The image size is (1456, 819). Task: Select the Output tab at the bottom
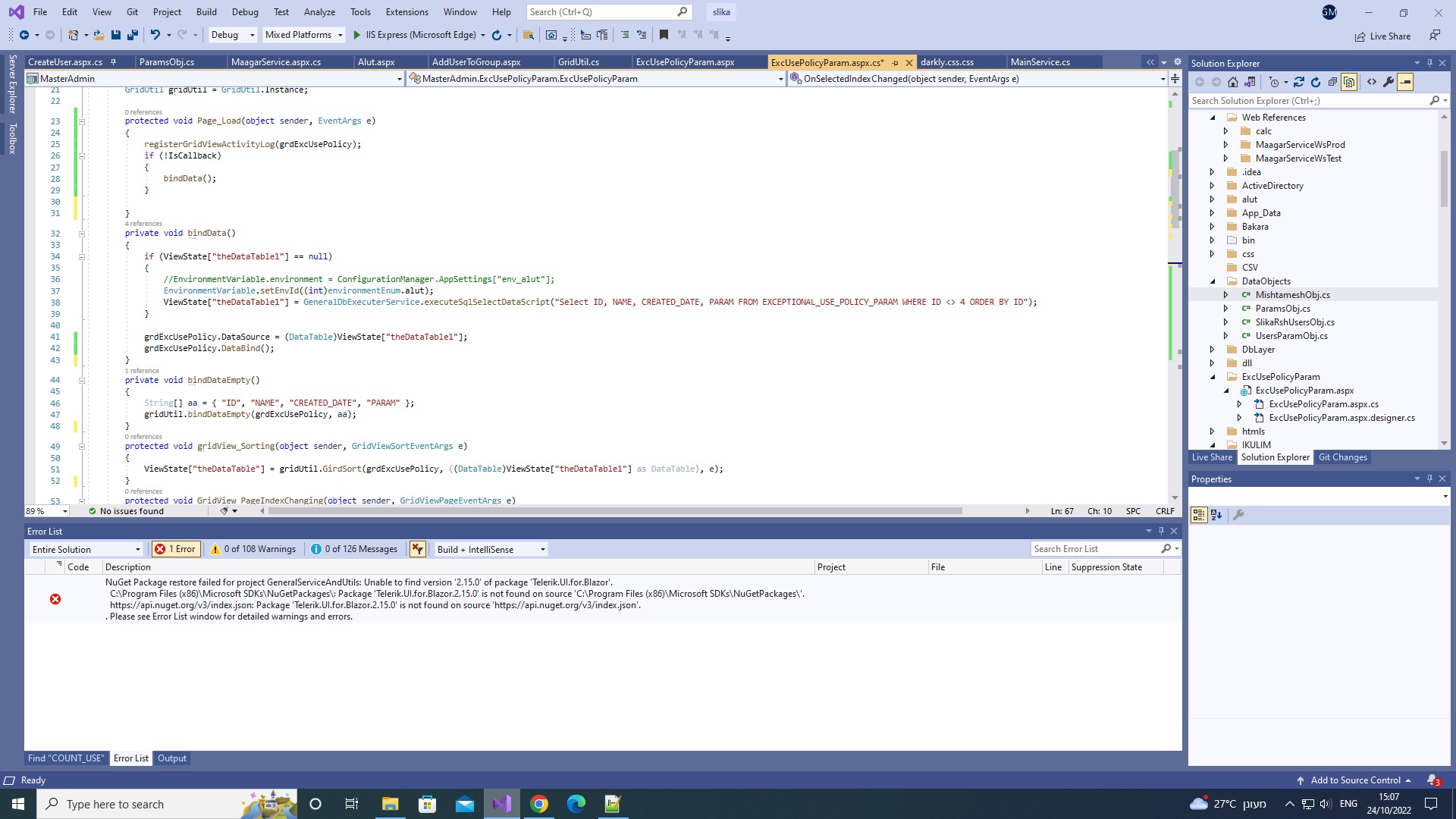pos(171,758)
